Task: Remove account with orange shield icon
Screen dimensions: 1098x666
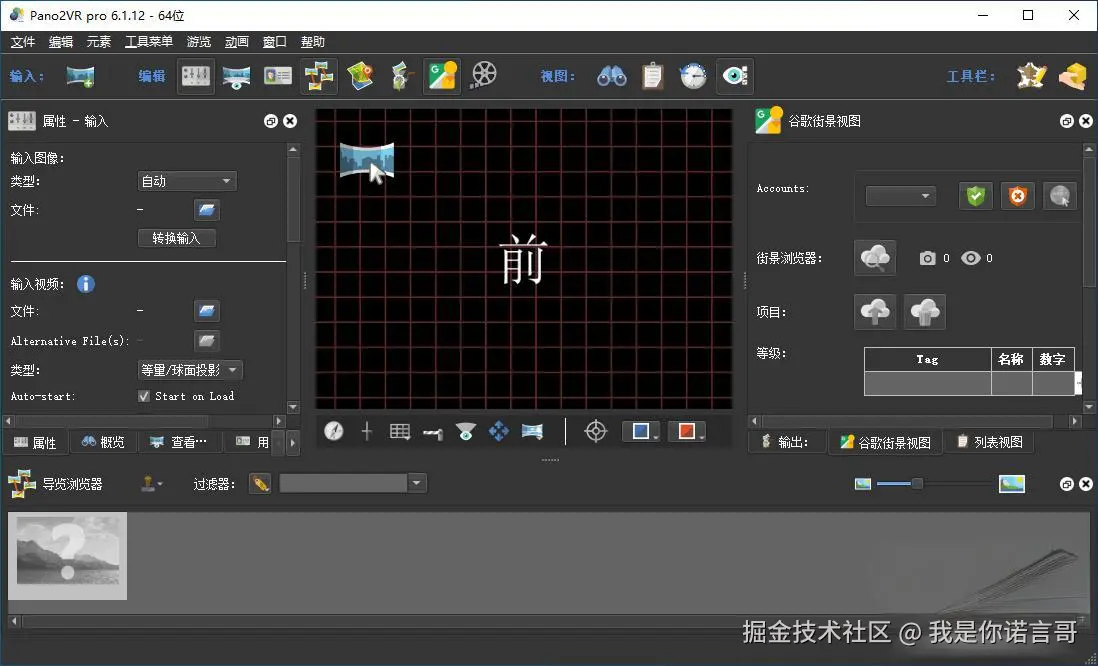Action: pyautogui.click(x=1017, y=195)
